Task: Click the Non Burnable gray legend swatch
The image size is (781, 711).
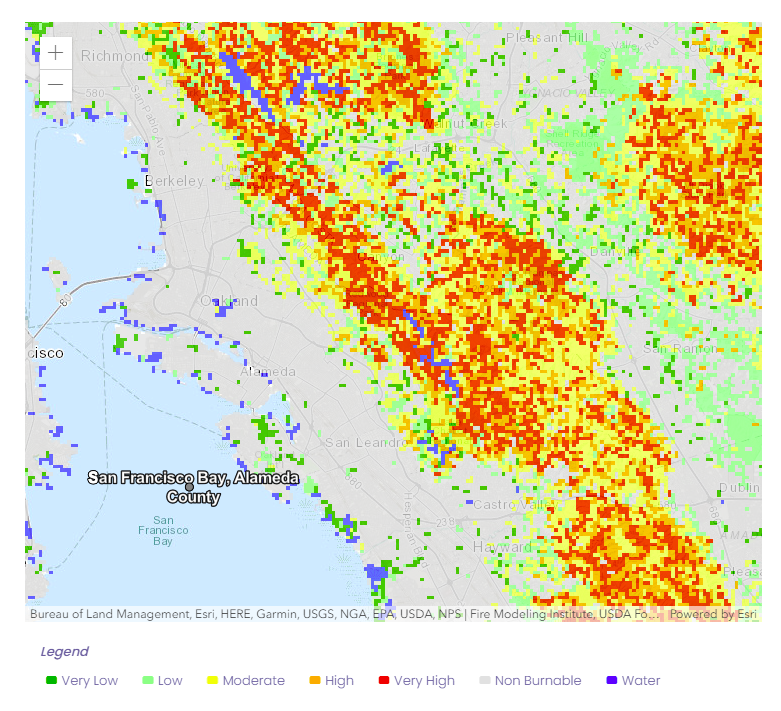Action: 485,680
